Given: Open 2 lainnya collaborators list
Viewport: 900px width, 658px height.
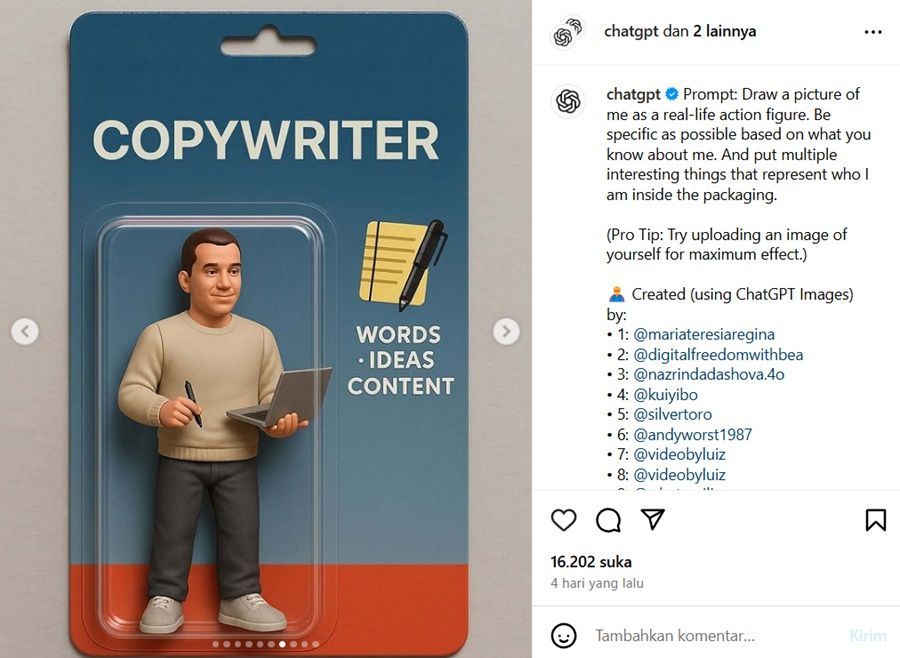Looking at the screenshot, I should [724, 31].
